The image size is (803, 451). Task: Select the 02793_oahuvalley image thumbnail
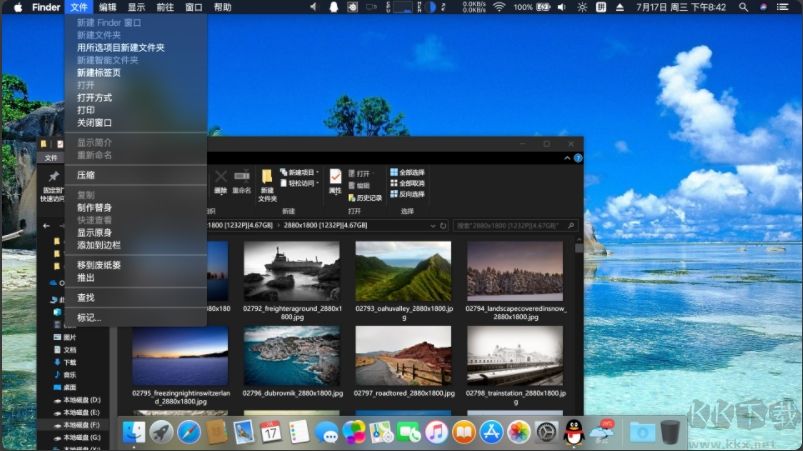[x=403, y=271]
